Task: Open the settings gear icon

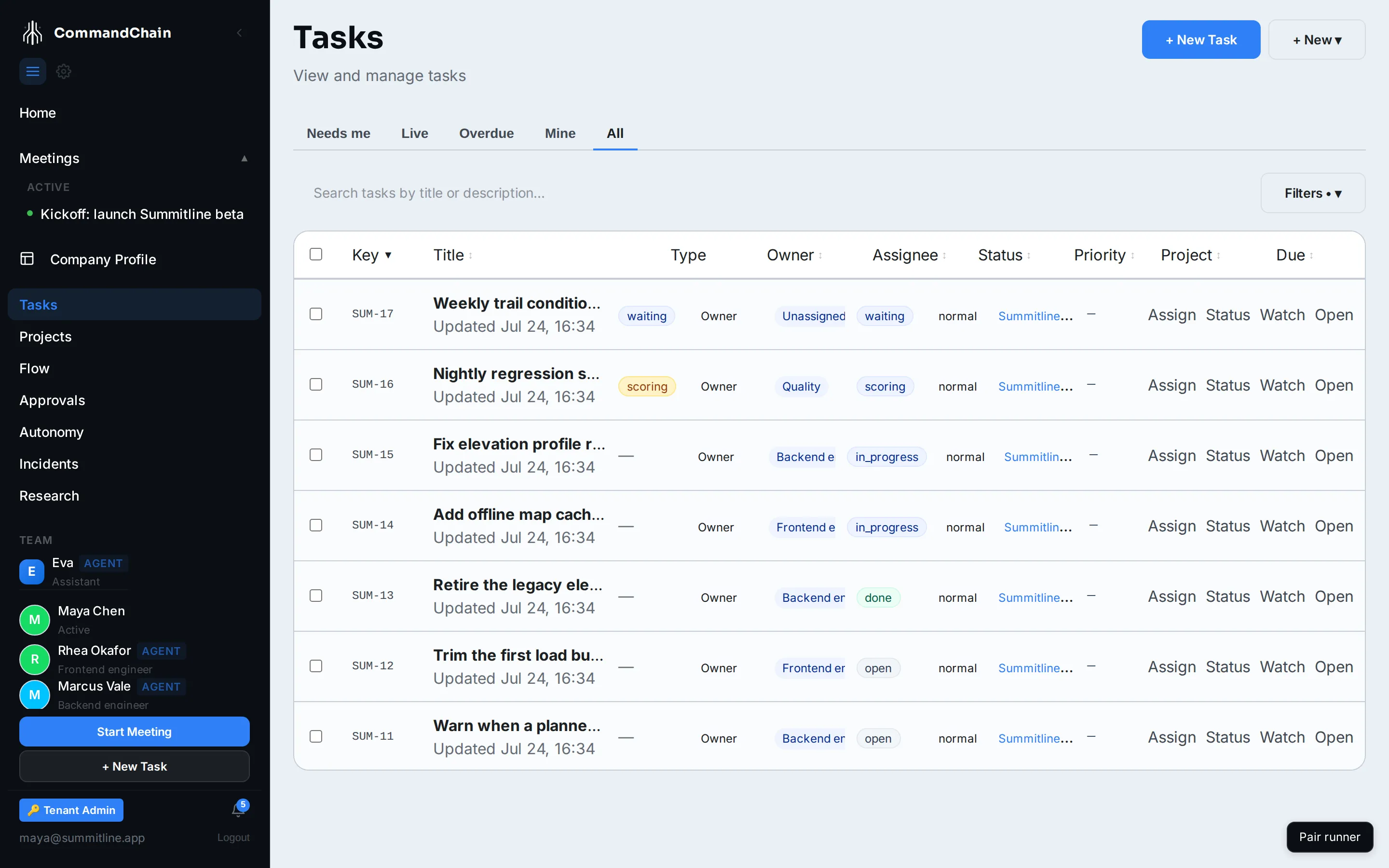Action: click(x=64, y=71)
